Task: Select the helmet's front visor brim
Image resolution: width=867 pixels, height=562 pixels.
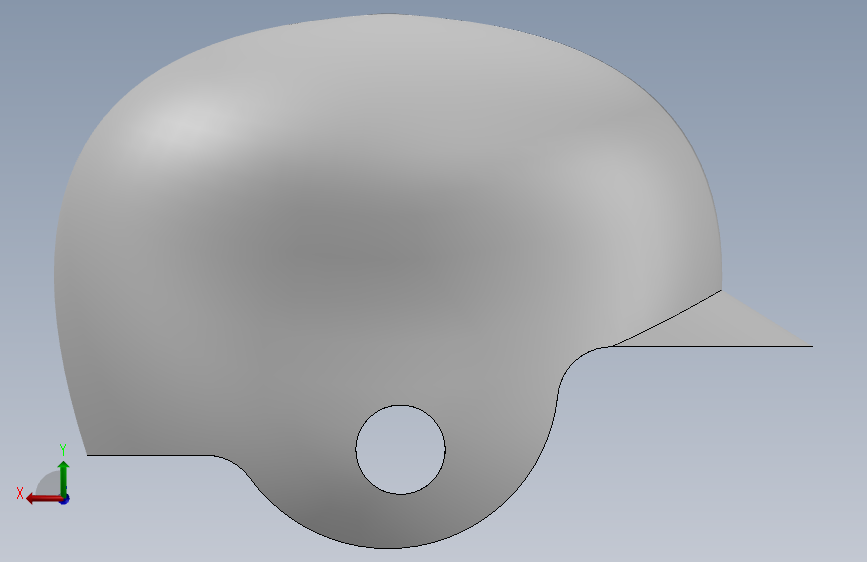Action: click(719, 326)
